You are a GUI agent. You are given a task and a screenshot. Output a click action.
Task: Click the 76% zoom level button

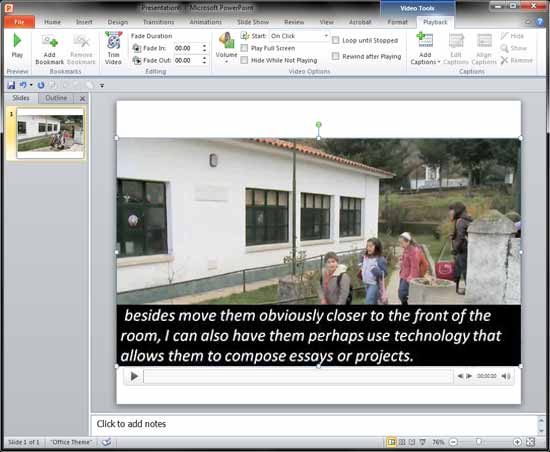pyautogui.click(x=438, y=442)
